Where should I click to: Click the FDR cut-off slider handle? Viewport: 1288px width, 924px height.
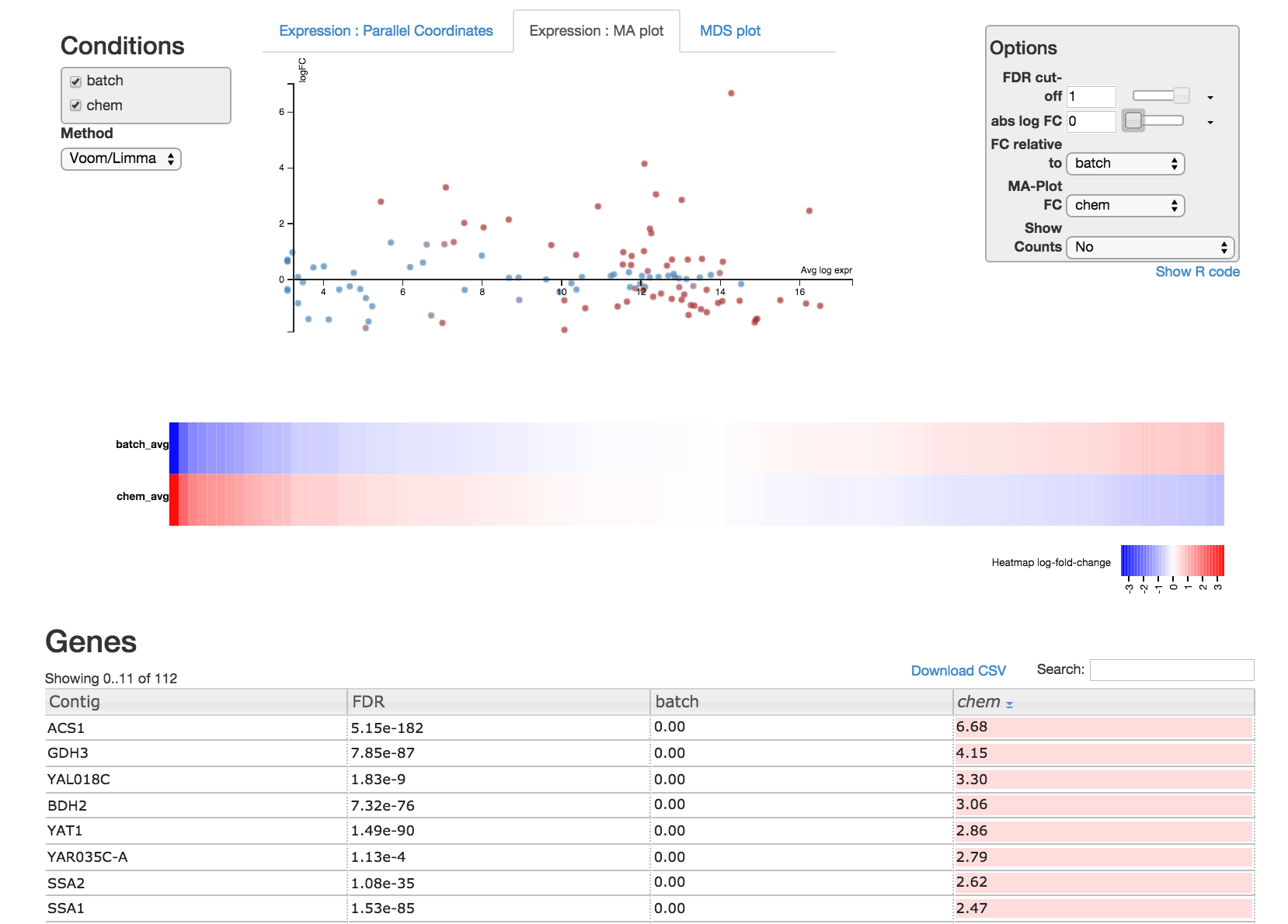[x=1182, y=96]
